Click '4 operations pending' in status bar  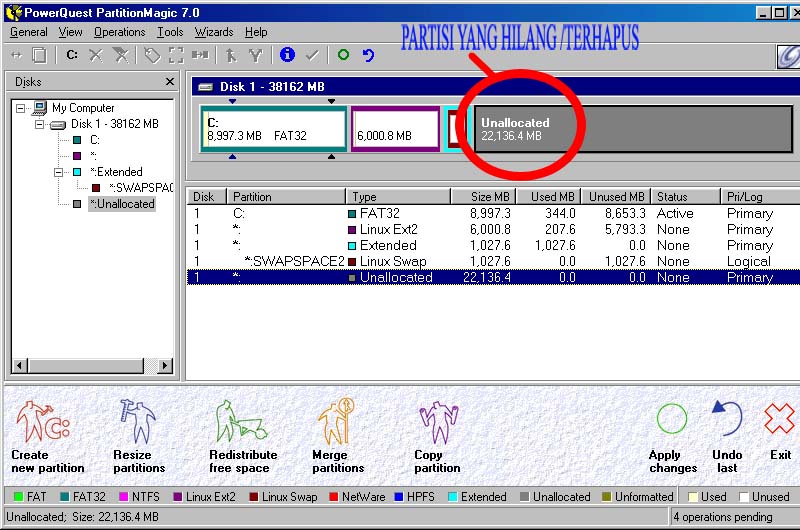[x=722, y=517]
